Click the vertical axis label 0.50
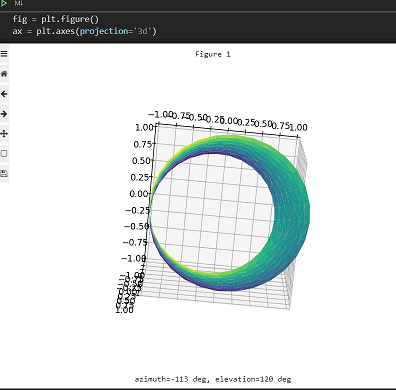Viewport: 396px width, 390px height. (x=141, y=161)
